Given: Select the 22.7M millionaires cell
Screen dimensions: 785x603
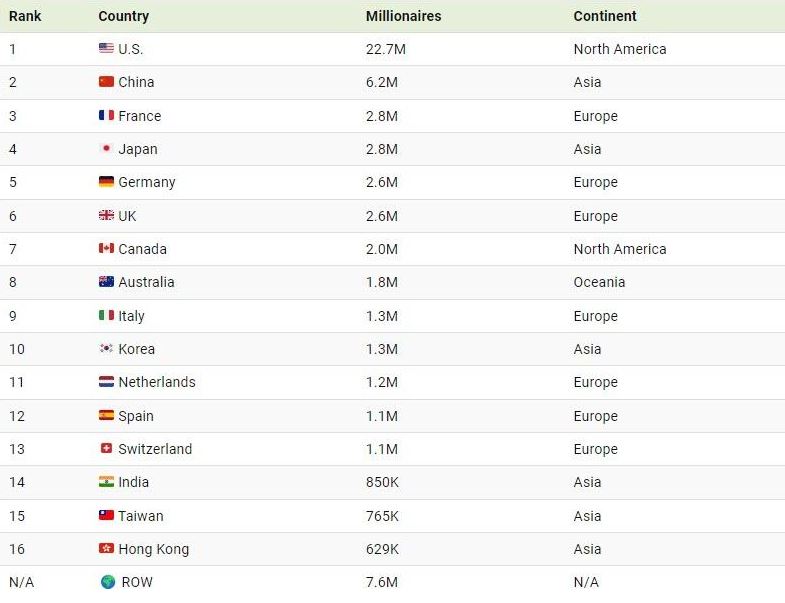Looking at the screenshot, I should pyautogui.click(x=386, y=49).
